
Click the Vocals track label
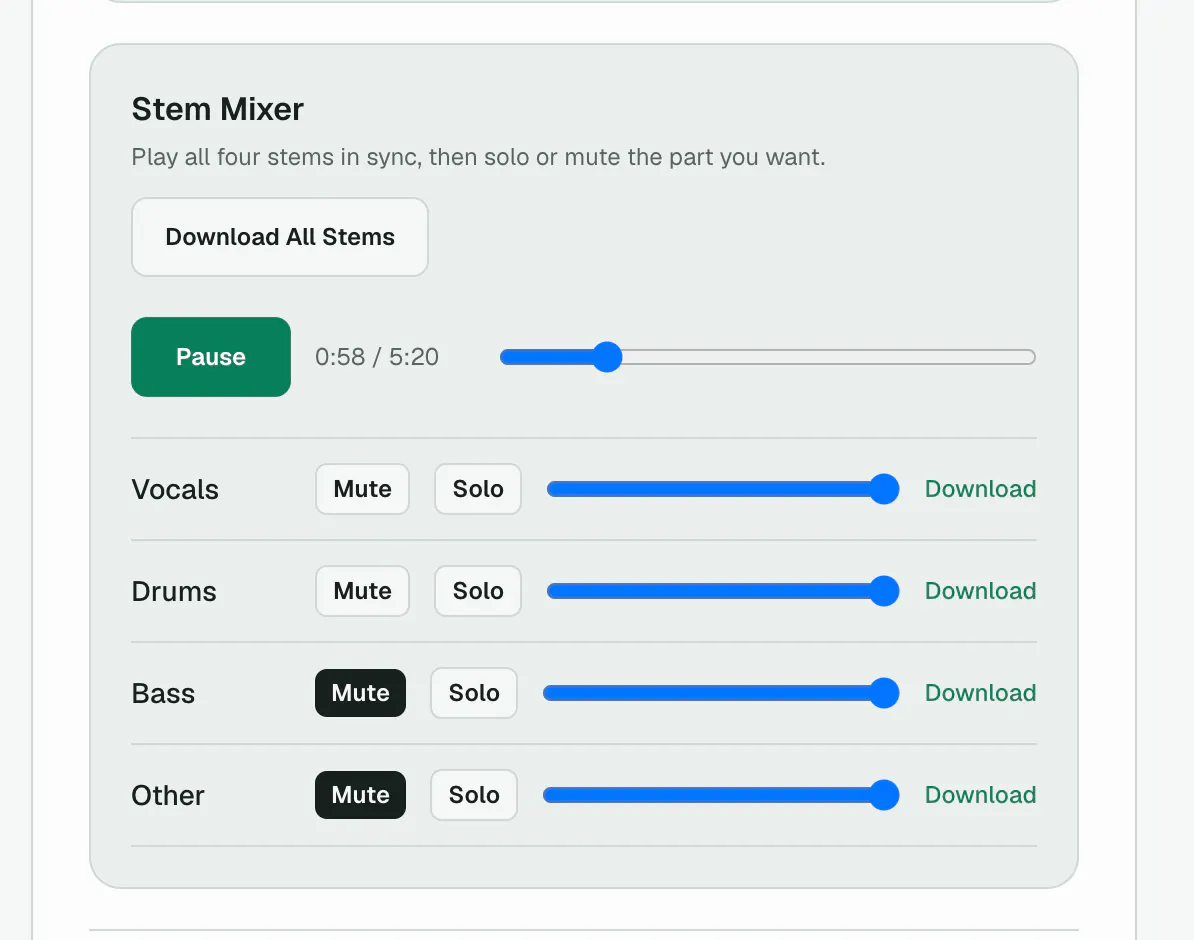(x=175, y=489)
